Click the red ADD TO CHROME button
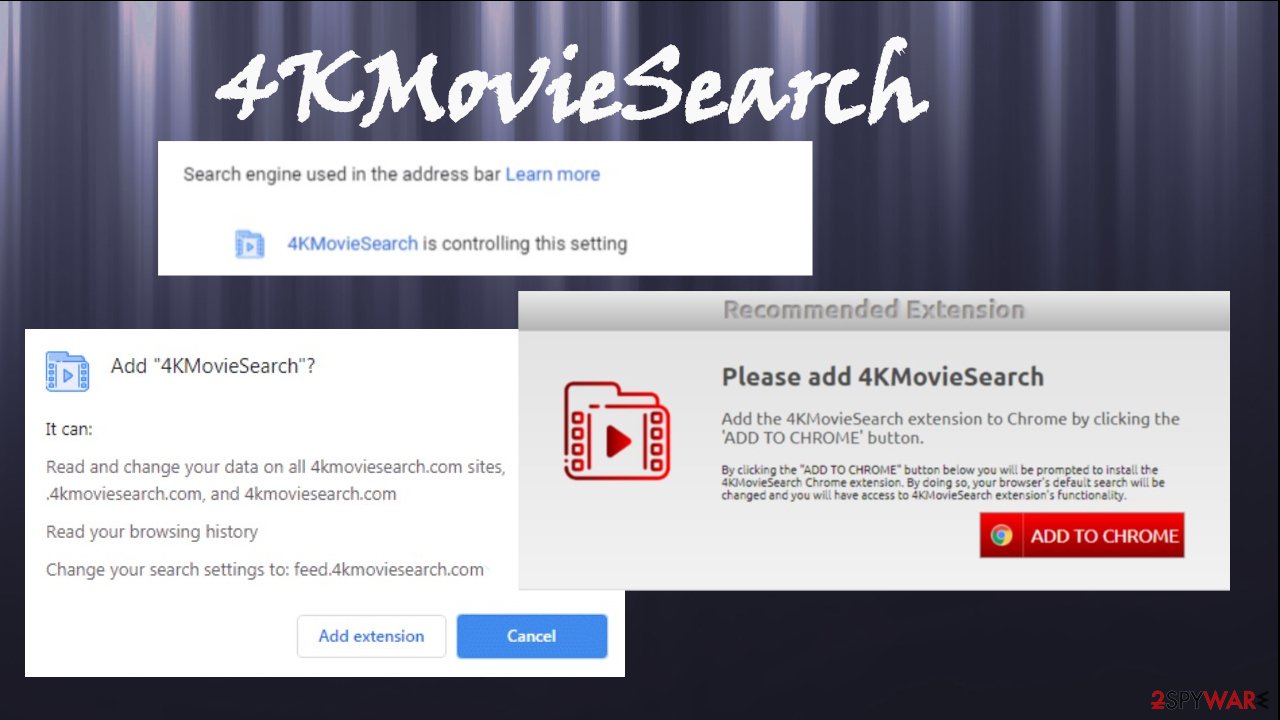1280x720 pixels. [1082, 536]
